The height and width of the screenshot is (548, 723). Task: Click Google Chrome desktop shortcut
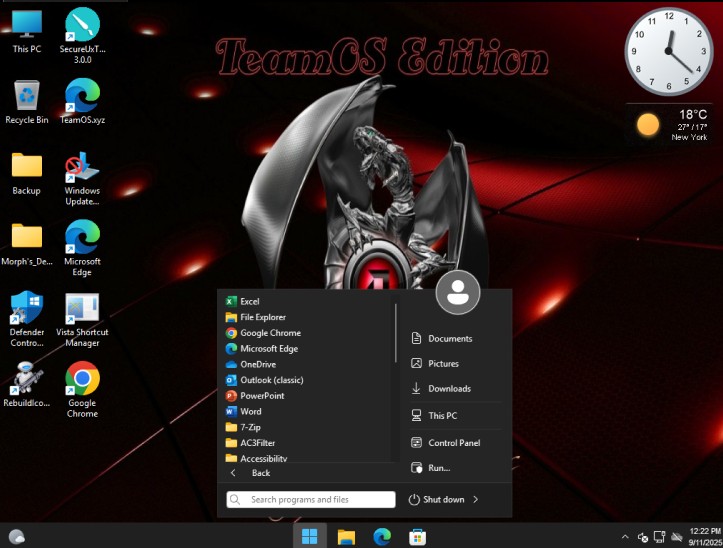(83, 389)
